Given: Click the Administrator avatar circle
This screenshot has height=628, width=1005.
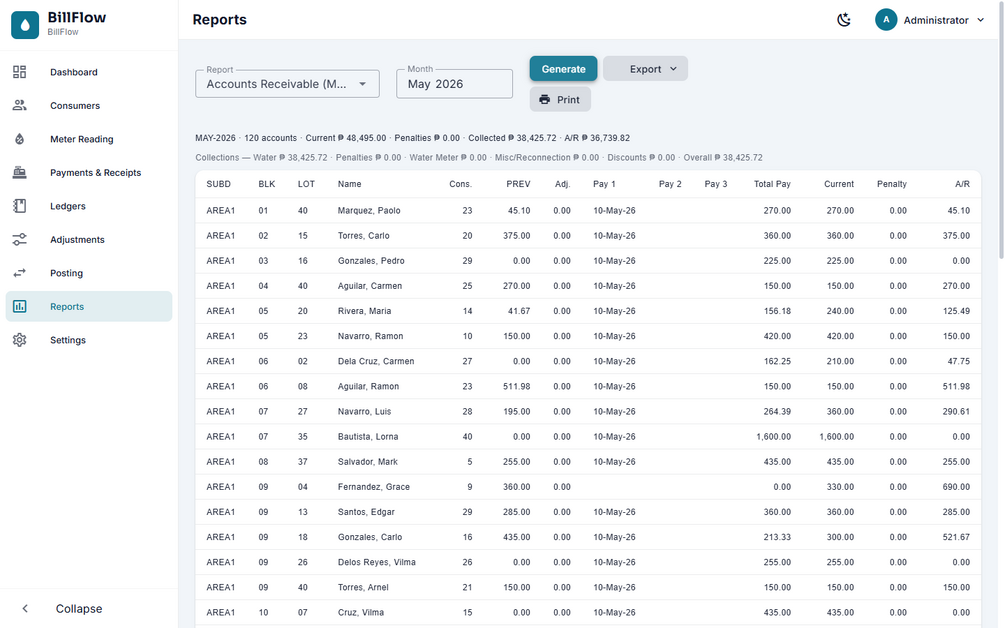Looking at the screenshot, I should coord(886,20).
